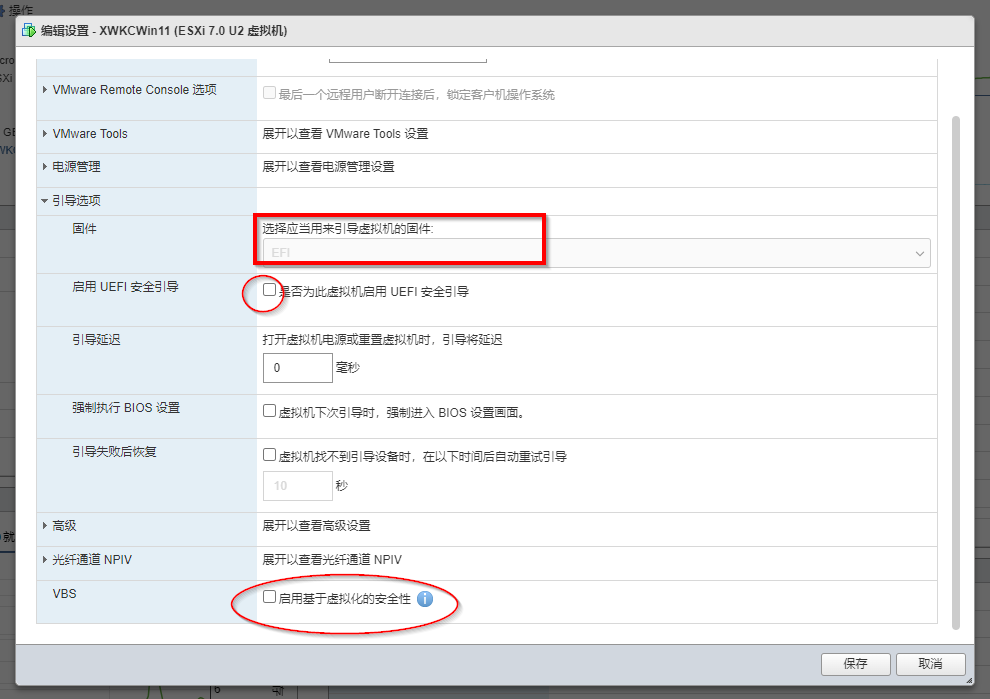Expand the 高级 section
The height and width of the screenshot is (699, 990).
(x=45, y=525)
